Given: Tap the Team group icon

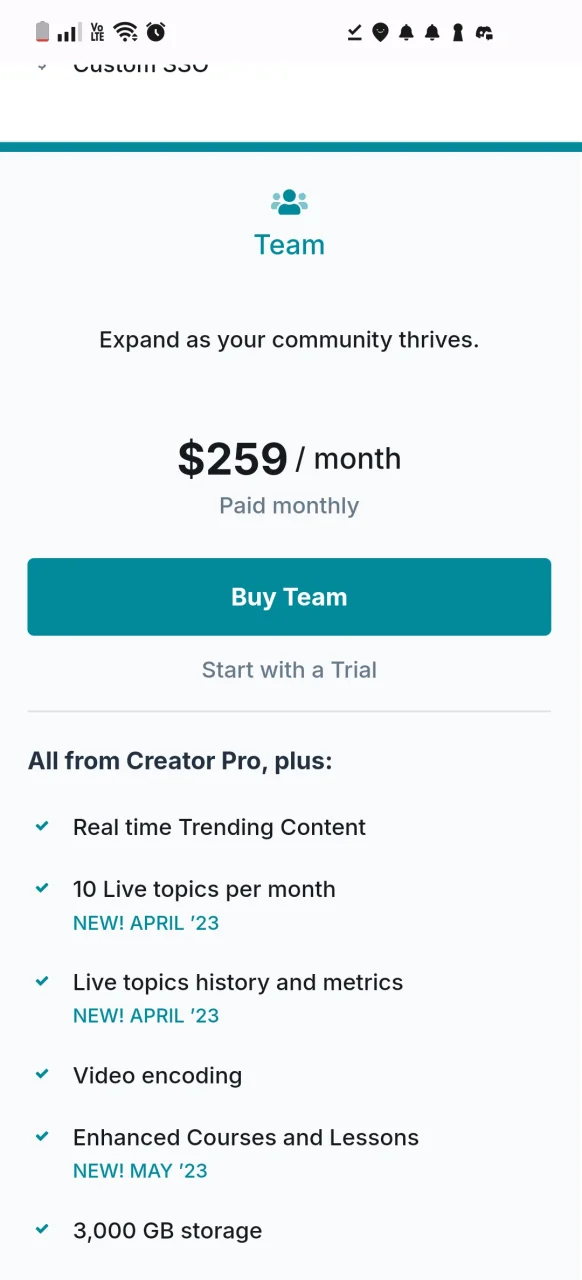Looking at the screenshot, I should click(289, 202).
